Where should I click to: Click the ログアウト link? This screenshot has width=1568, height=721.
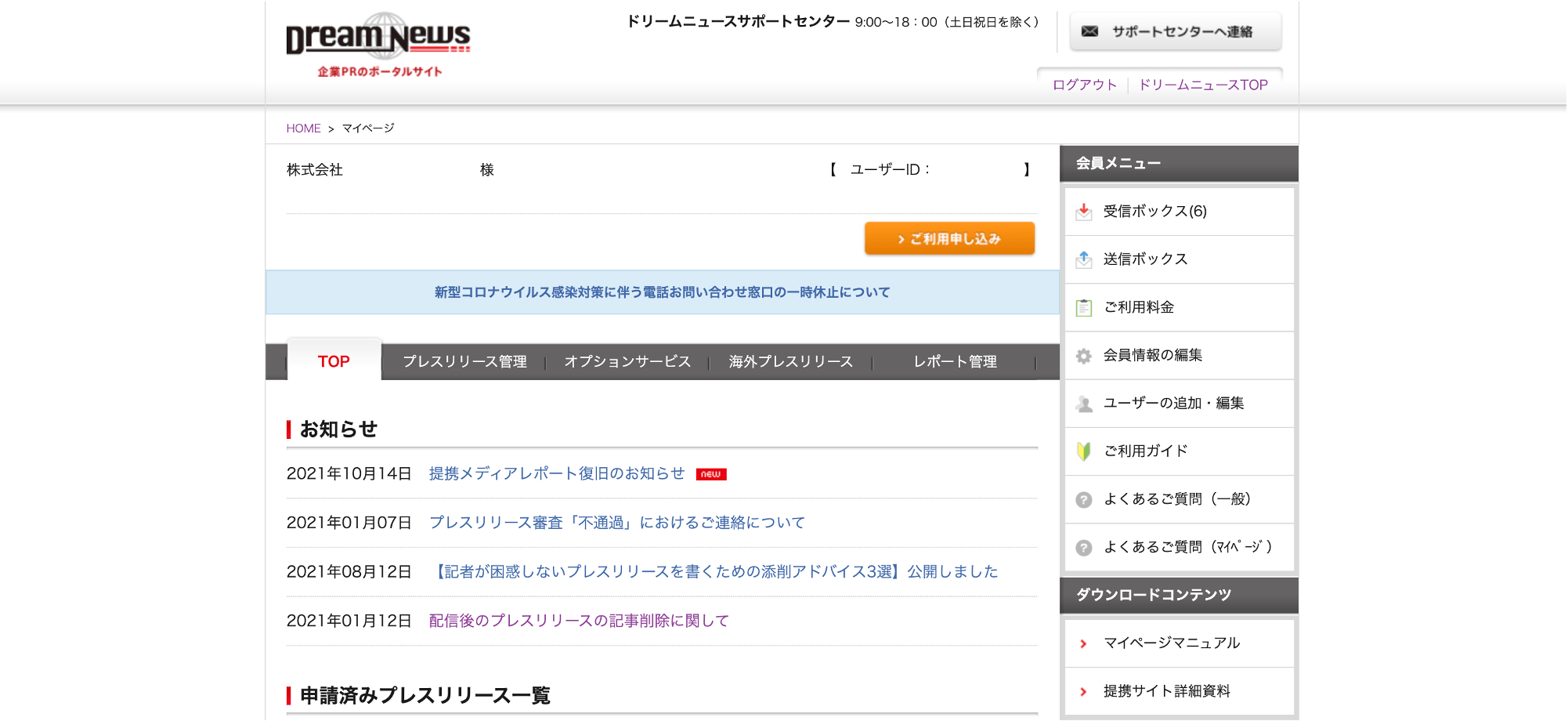pos(1084,85)
